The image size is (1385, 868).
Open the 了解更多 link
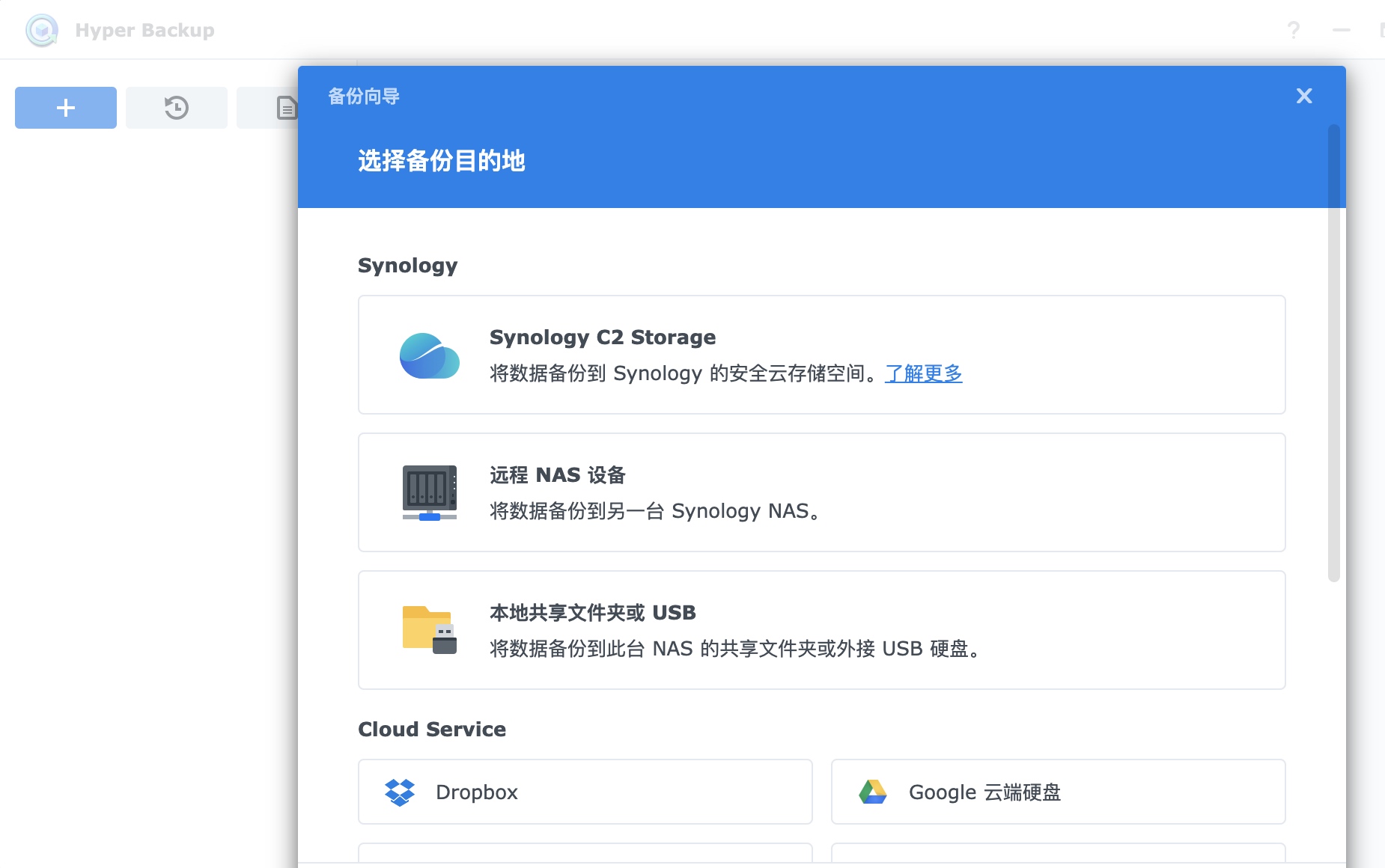coord(924,373)
